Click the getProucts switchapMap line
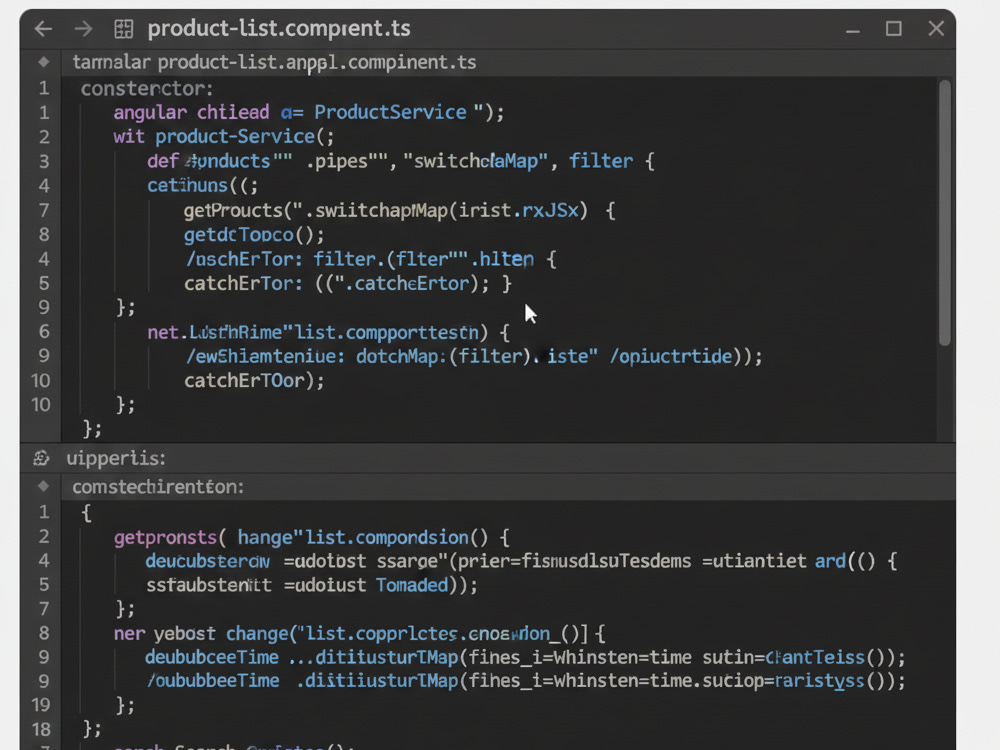1000x750 pixels. pyautogui.click(x=399, y=210)
